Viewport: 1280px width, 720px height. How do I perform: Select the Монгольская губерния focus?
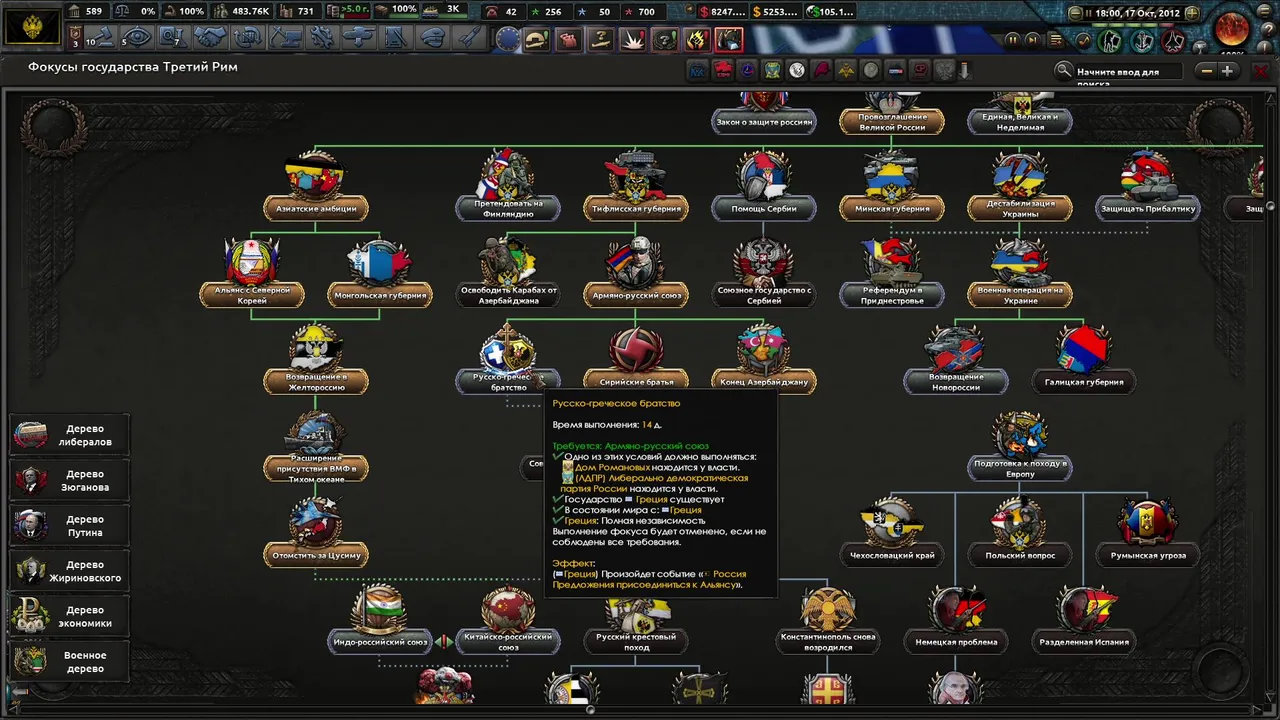coord(379,274)
